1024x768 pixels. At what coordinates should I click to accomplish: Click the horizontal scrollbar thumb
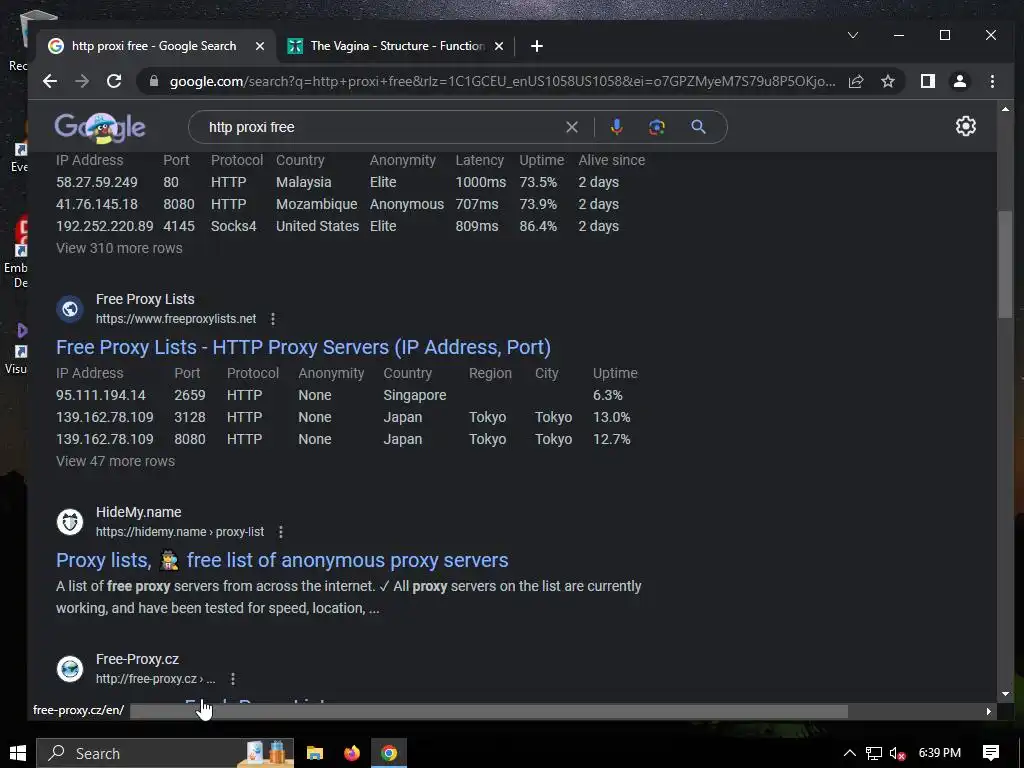coord(488,711)
